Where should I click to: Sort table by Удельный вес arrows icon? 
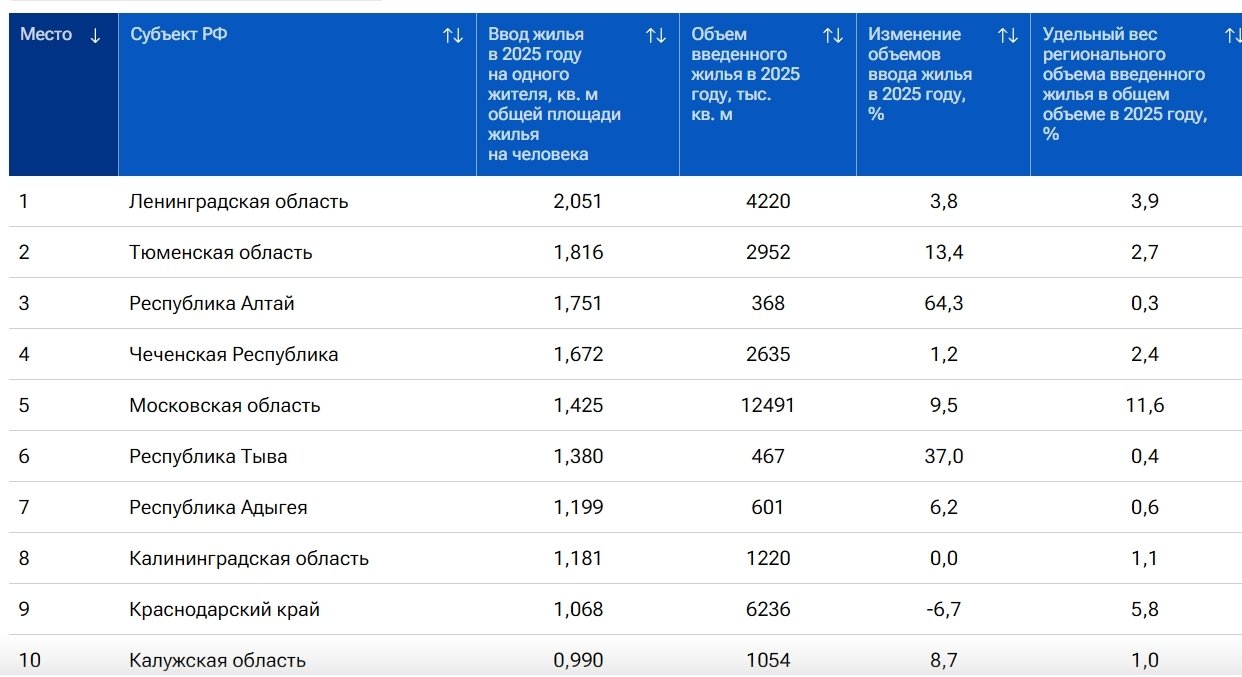1233,35
